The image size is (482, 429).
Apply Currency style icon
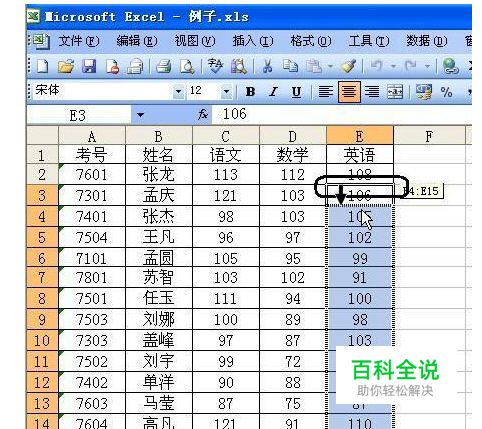click(424, 91)
